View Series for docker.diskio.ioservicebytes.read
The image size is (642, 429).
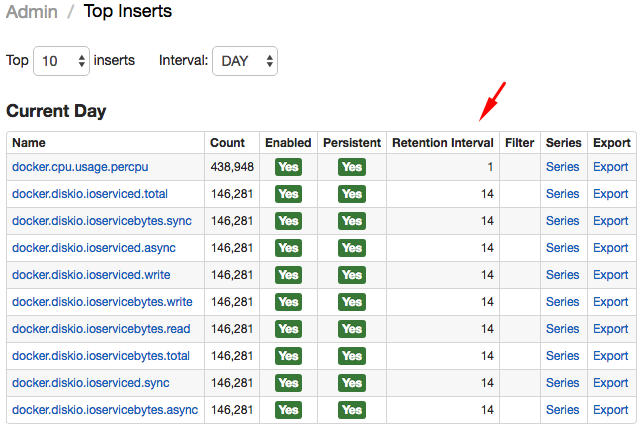(563, 329)
